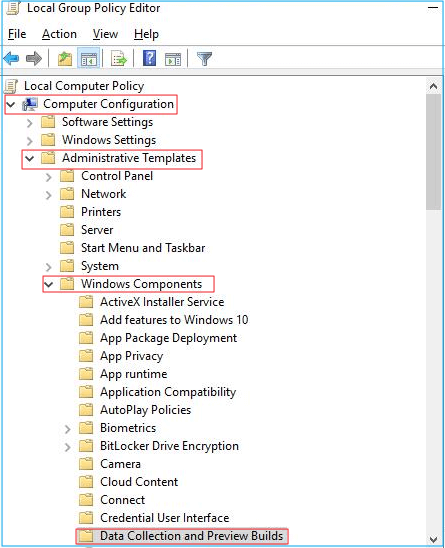Select Administrative Templates label
Screen dimensions: 445x548
point(129,158)
